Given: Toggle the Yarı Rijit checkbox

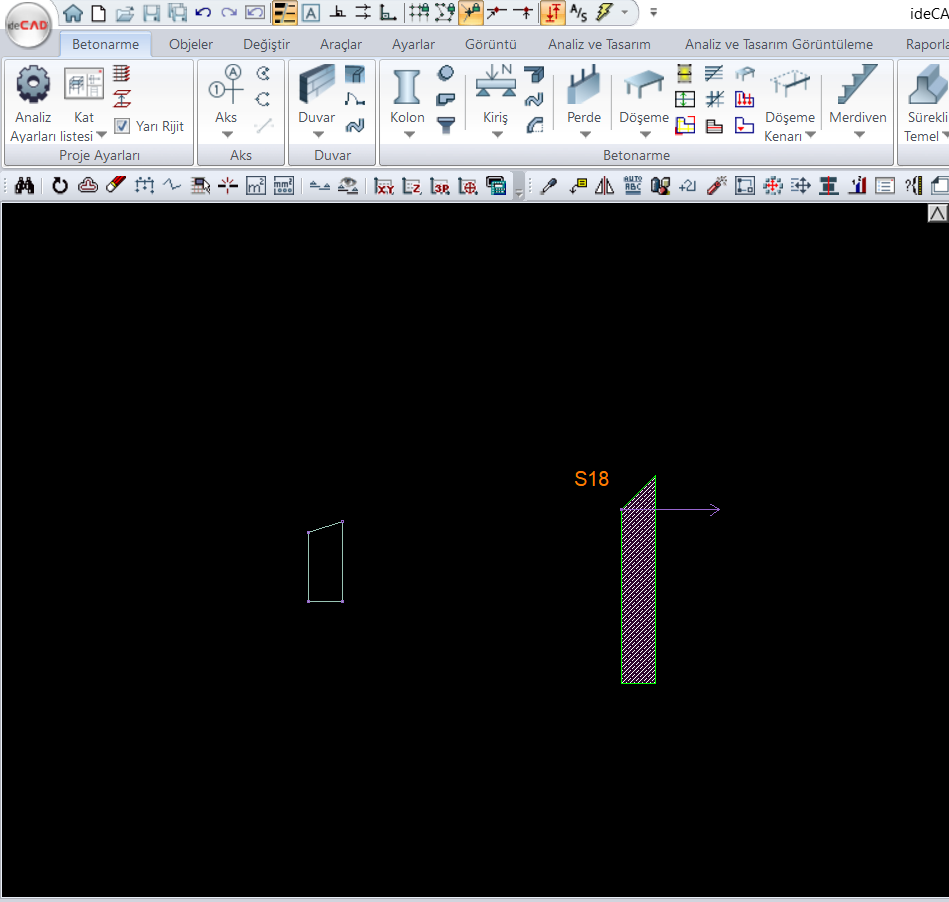Looking at the screenshot, I should coord(122,126).
